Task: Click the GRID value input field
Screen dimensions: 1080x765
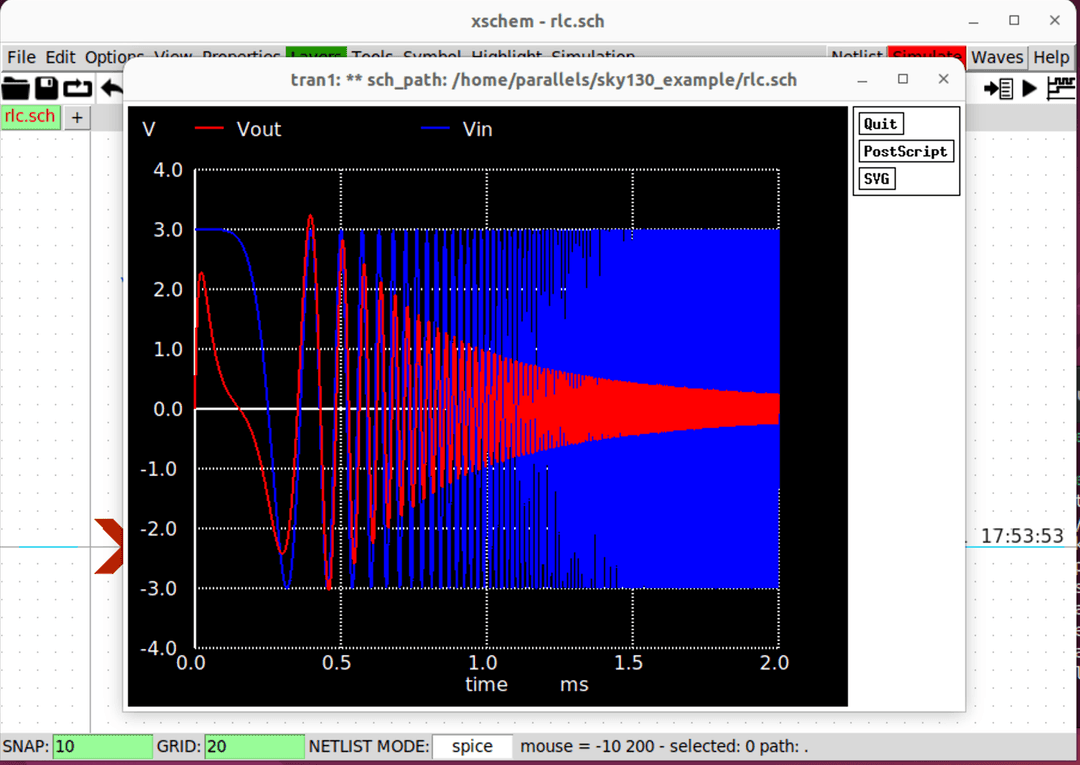Action: click(254, 746)
